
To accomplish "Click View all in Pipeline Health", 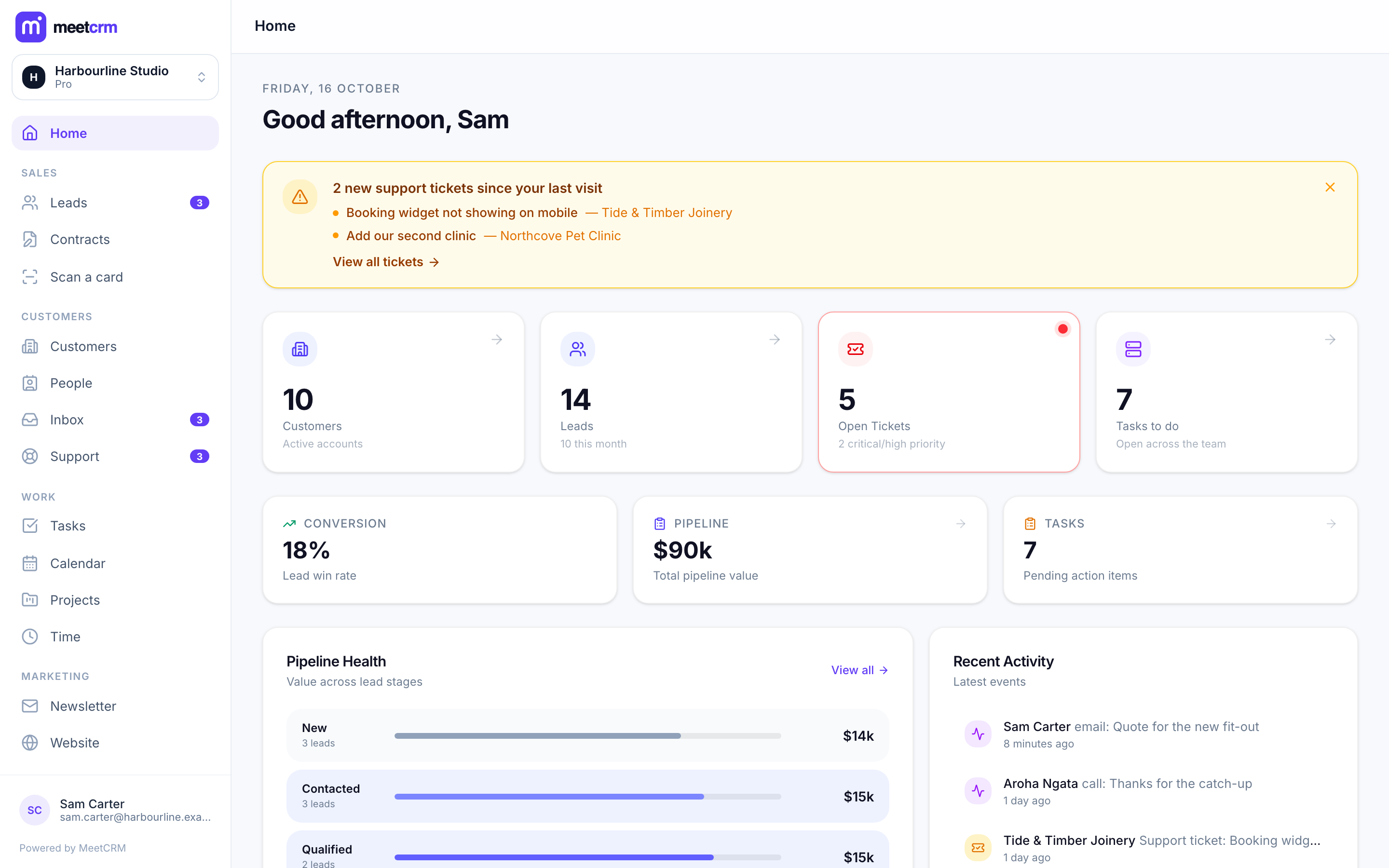I will 859,670.
